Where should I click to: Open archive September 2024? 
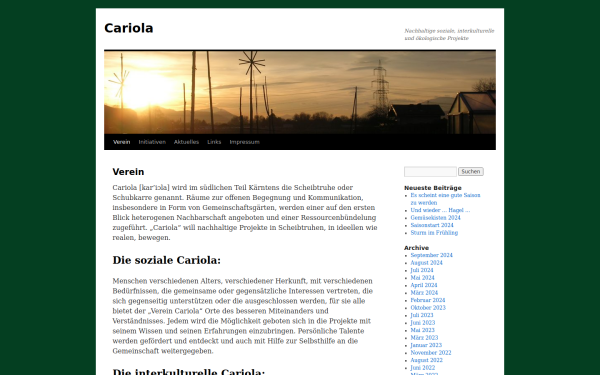pyautogui.click(x=431, y=255)
